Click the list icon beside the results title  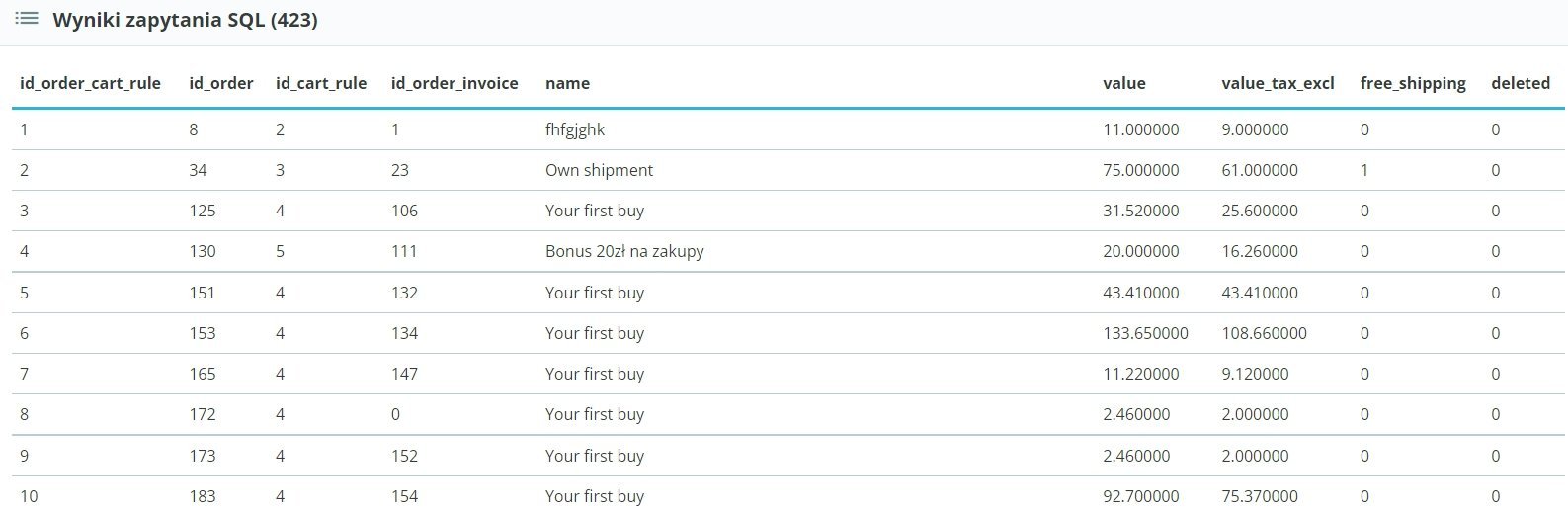(x=27, y=19)
